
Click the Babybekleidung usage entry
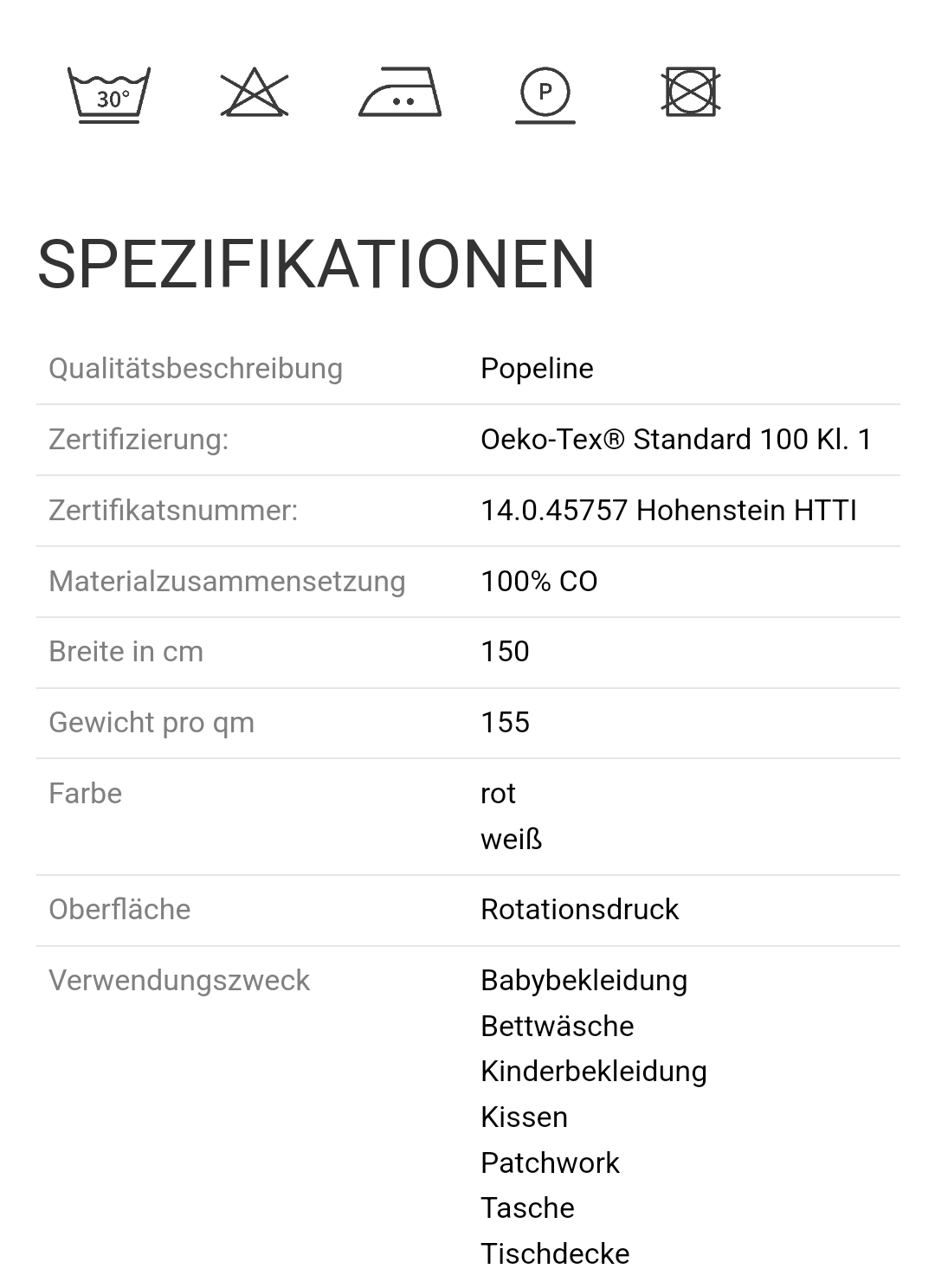coord(584,981)
